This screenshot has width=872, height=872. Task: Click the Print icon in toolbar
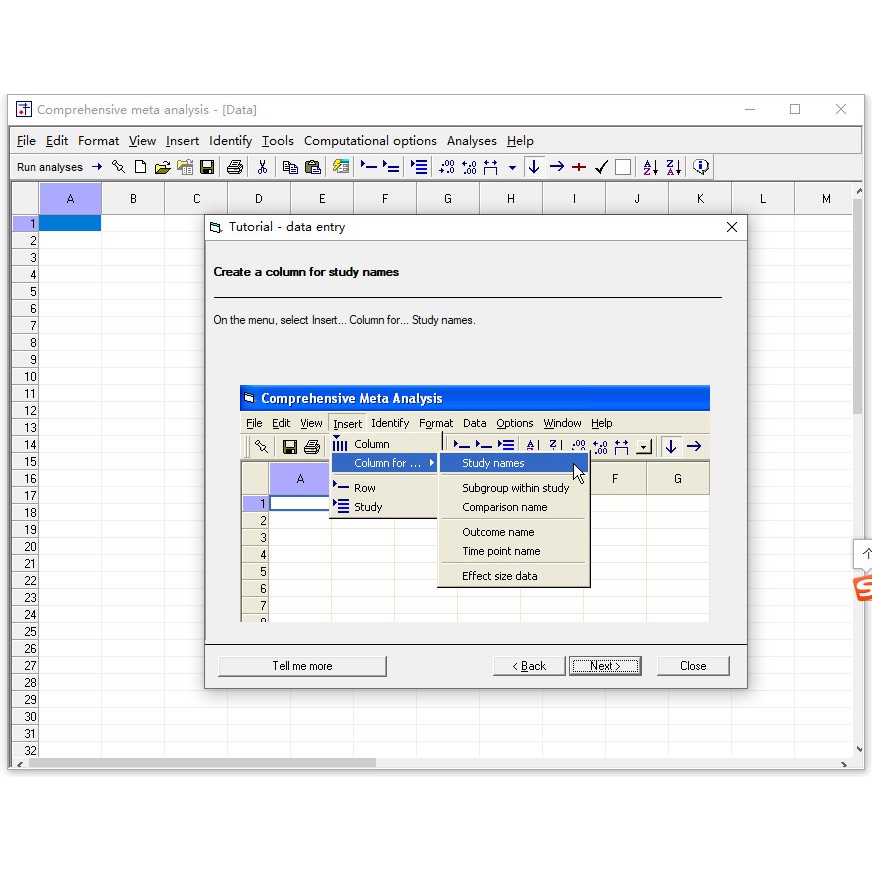point(235,167)
